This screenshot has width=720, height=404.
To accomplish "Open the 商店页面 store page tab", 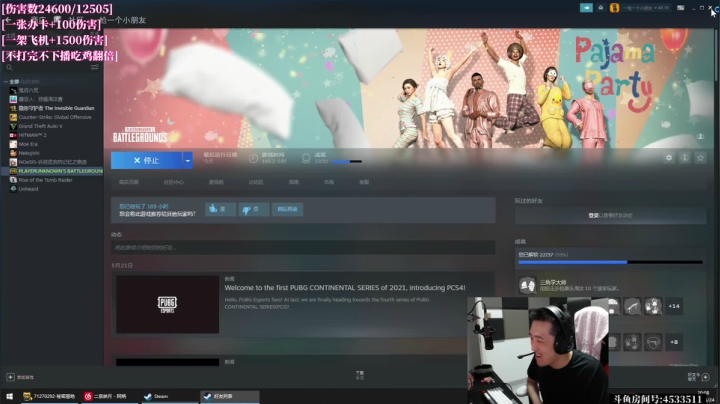I will point(129,182).
